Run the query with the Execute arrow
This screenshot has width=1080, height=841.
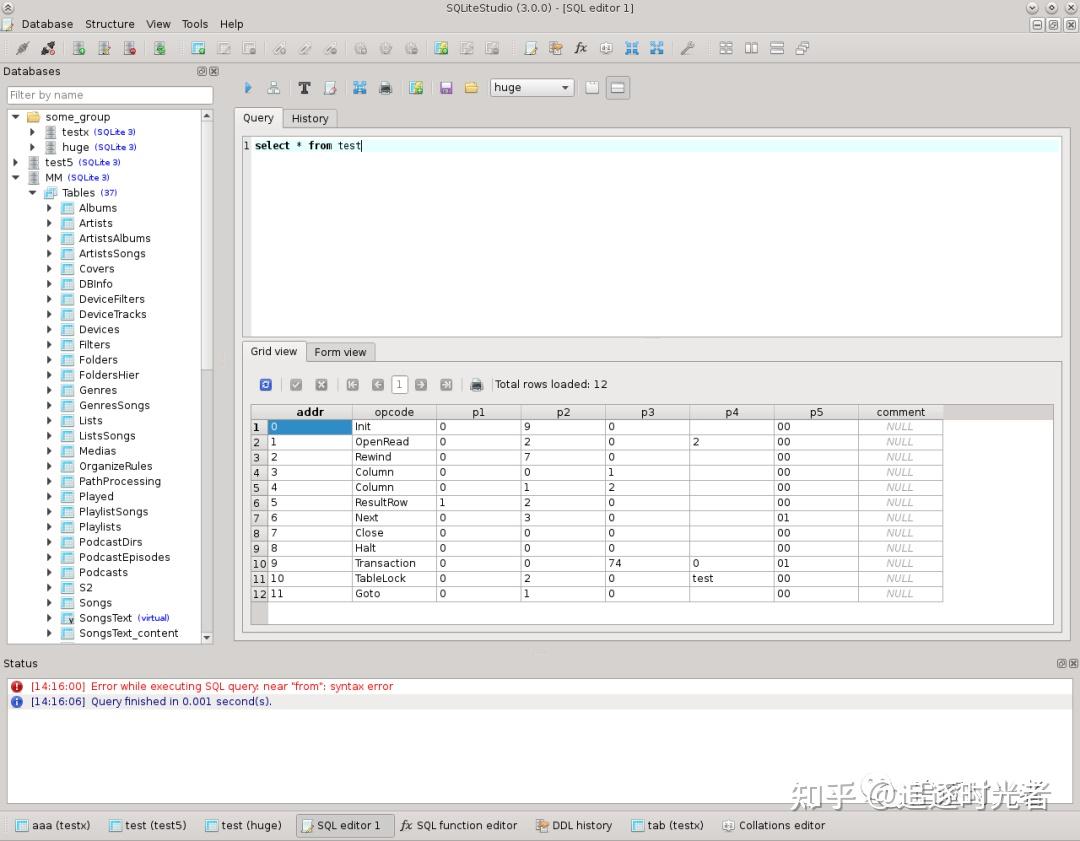pos(248,88)
